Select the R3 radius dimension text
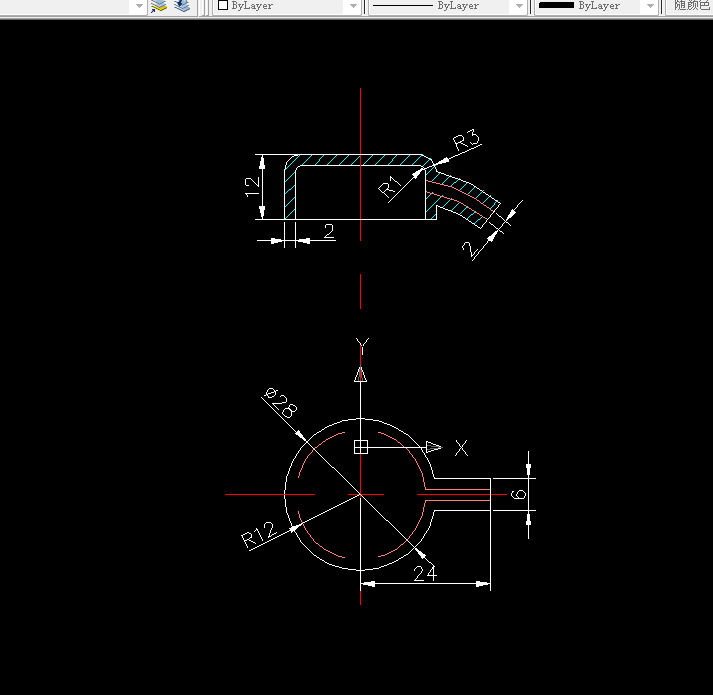713x695 pixels. point(467,141)
